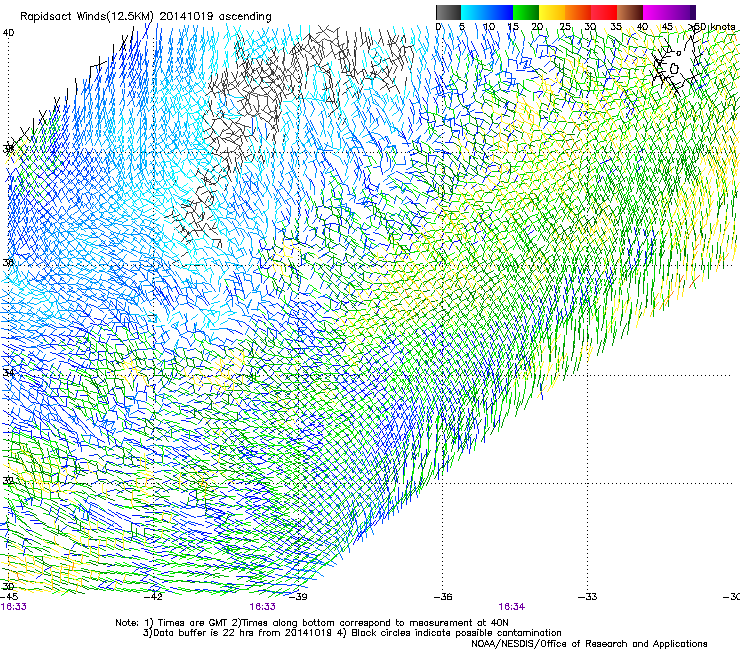Click the '32' latitude axis label
The height and width of the screenshot is (650, 740).
pyautogui.click(x=8, y=481)
